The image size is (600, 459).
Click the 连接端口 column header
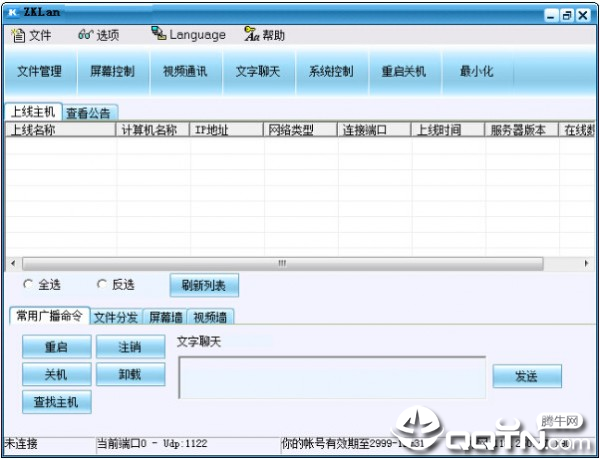click(374, 130)
